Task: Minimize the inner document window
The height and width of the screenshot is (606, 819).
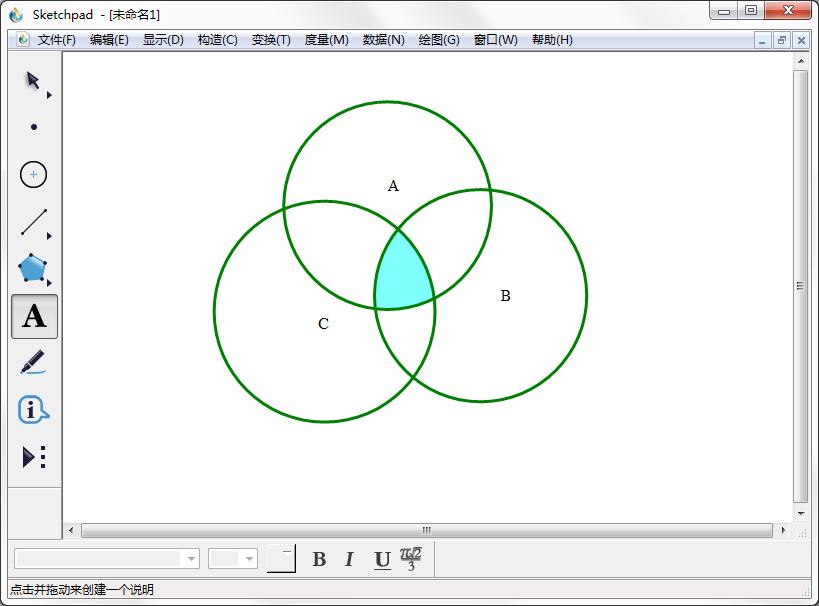Action: pyautogui.click(x=762, y=40)
